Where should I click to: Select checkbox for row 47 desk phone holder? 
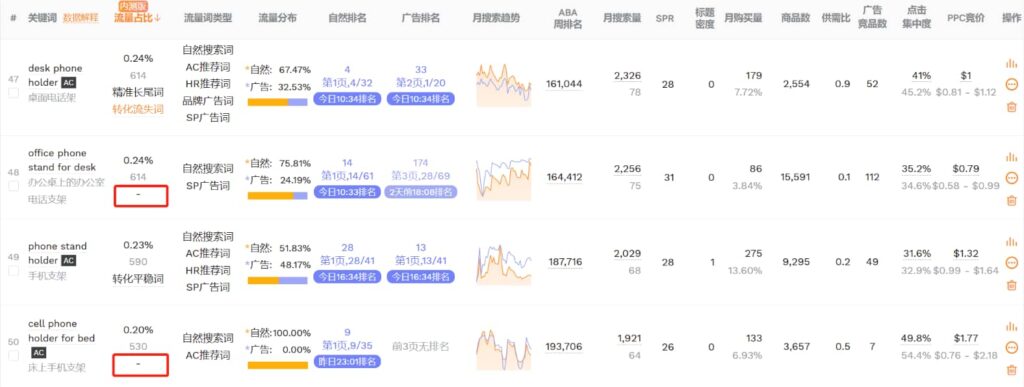13,93
